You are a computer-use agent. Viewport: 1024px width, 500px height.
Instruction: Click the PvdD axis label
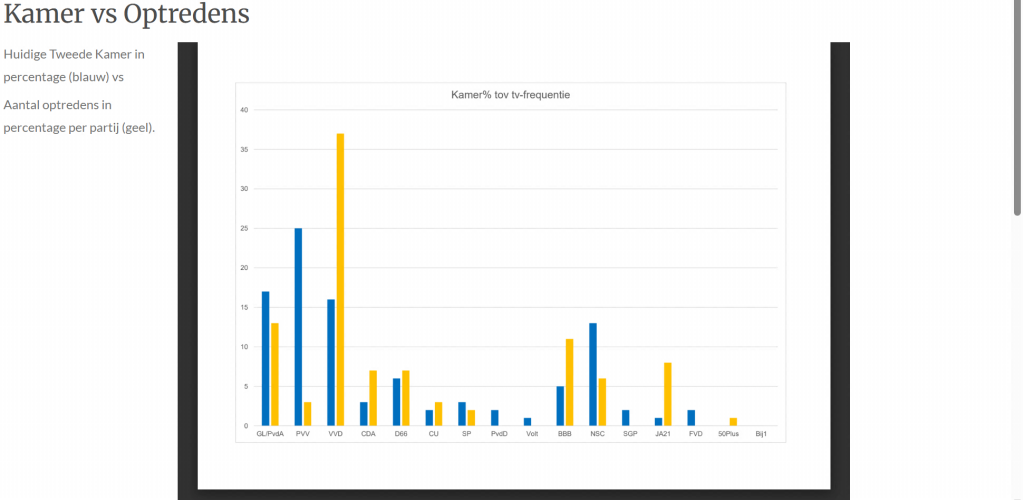tap(499, 434)
